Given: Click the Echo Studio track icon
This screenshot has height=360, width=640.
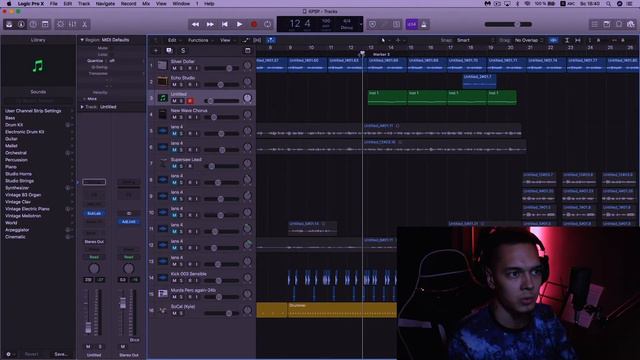Looking at the screenshot, I should pos(162,81).
